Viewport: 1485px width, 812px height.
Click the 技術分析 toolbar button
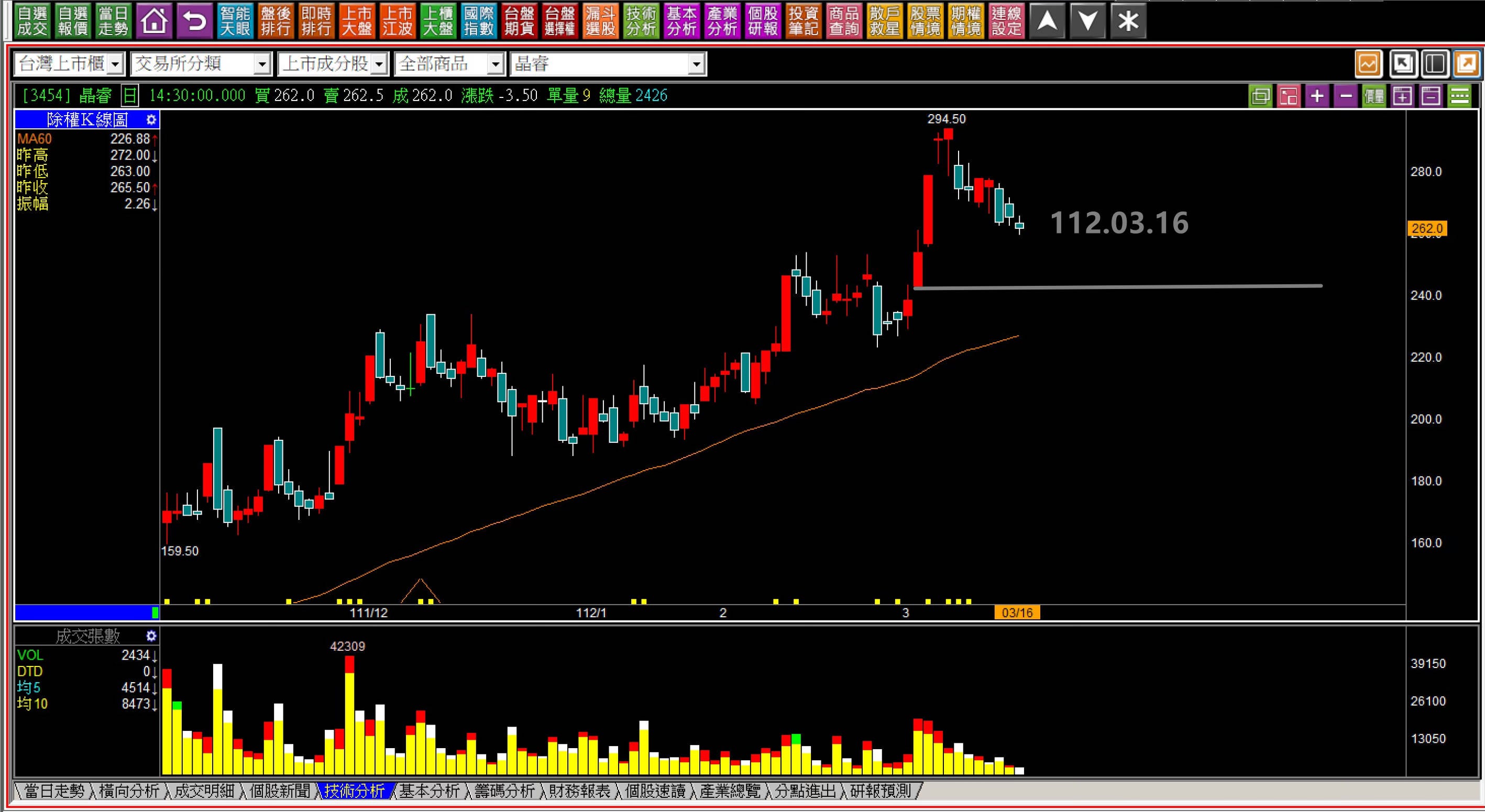641,22
